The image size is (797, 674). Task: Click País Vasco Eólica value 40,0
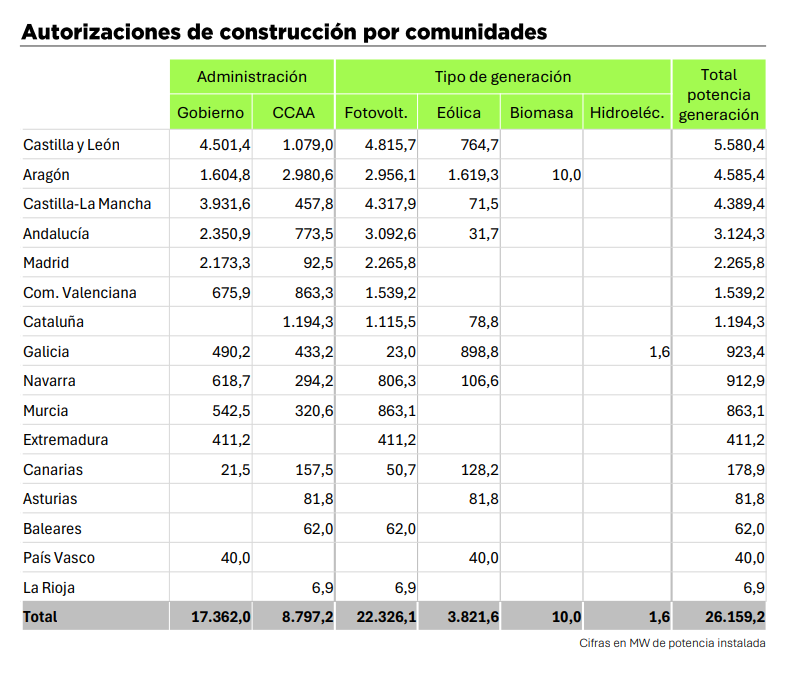[483, 558]
